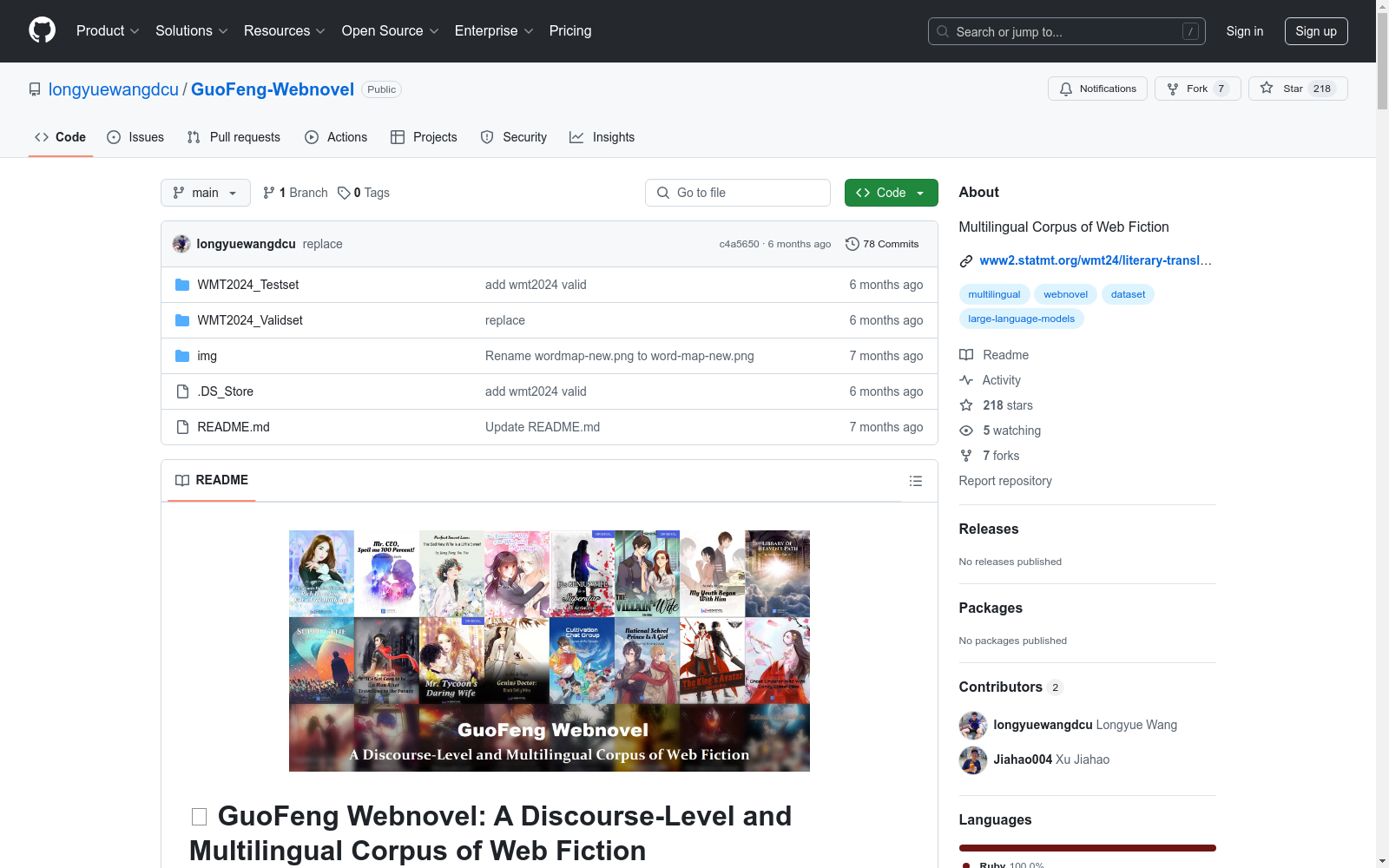This screenshot has height=868, width=1389.
Task: Select the webnovel topic tag
Action: pos(1065,294)
